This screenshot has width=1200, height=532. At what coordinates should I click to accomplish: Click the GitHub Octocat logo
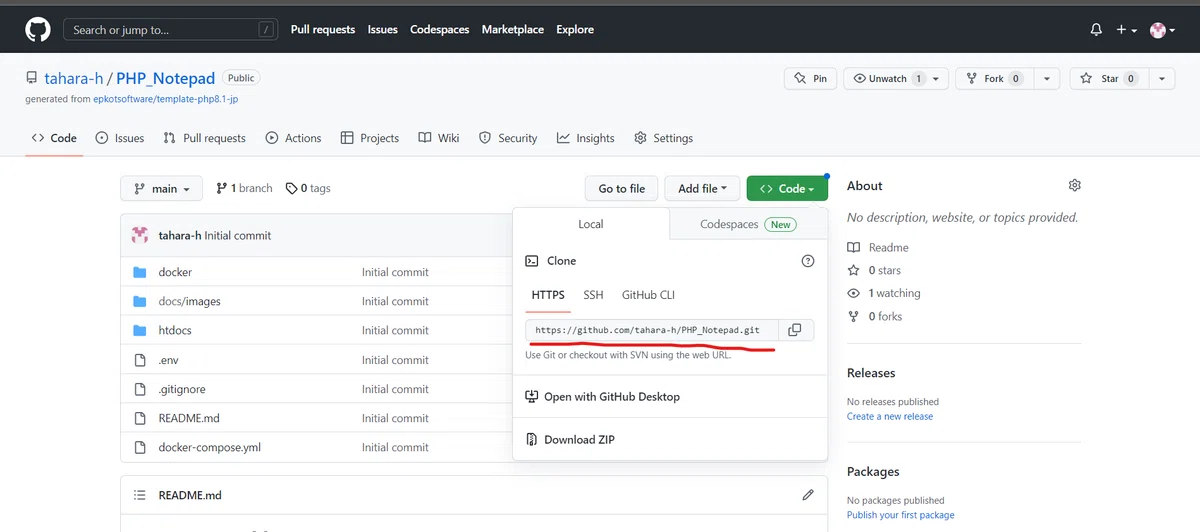tap(38, 30)
